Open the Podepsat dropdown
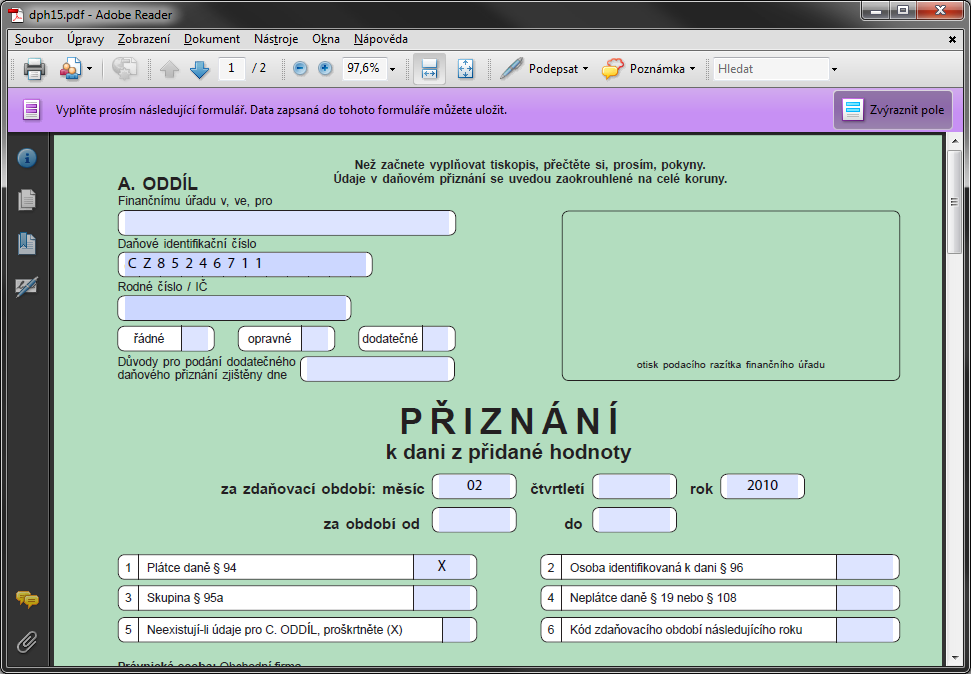971x674 pixels. click(x=585, y=69)
